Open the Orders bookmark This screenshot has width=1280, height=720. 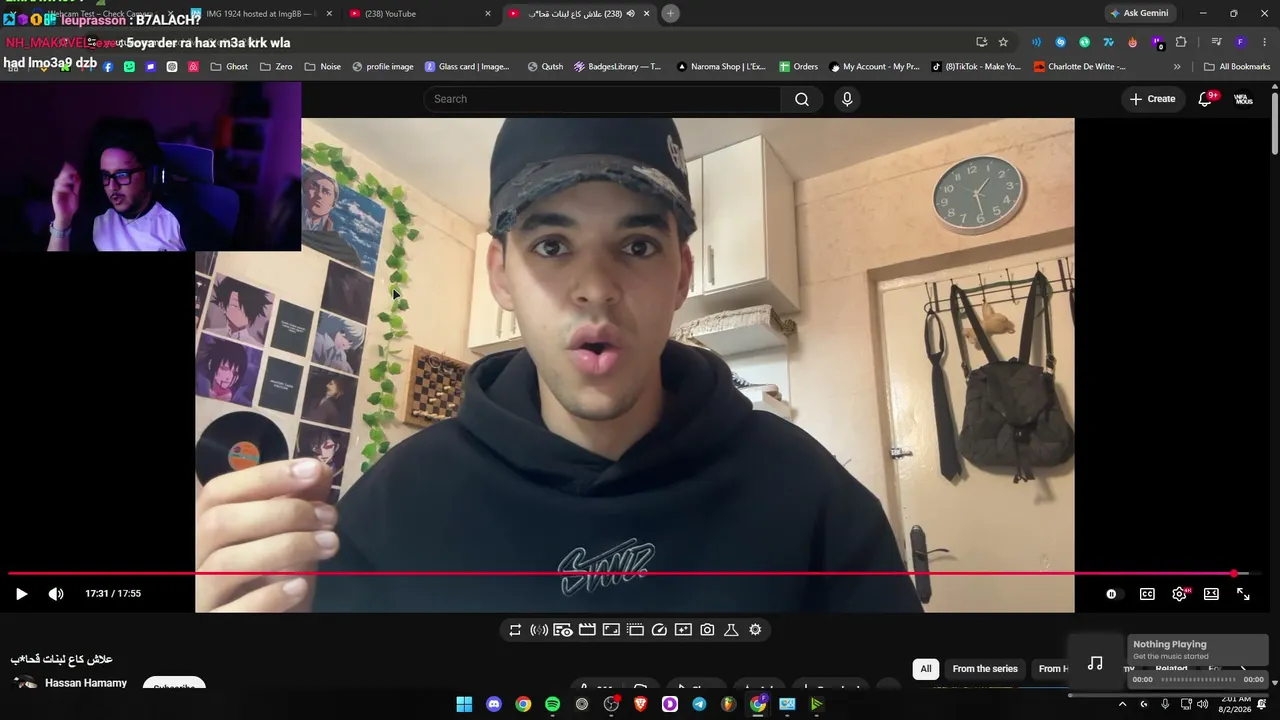coord(798,67)
